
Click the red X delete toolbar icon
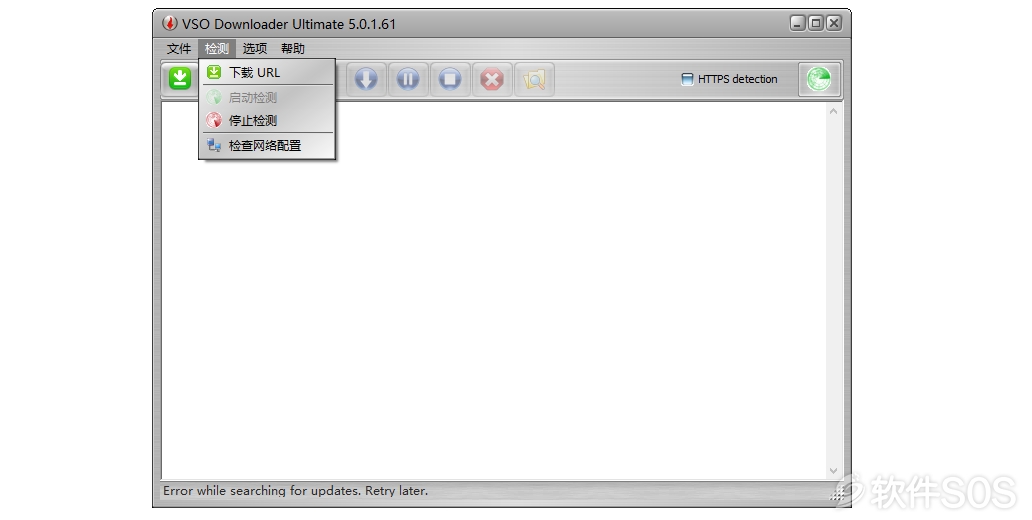(x=492, y=80)
